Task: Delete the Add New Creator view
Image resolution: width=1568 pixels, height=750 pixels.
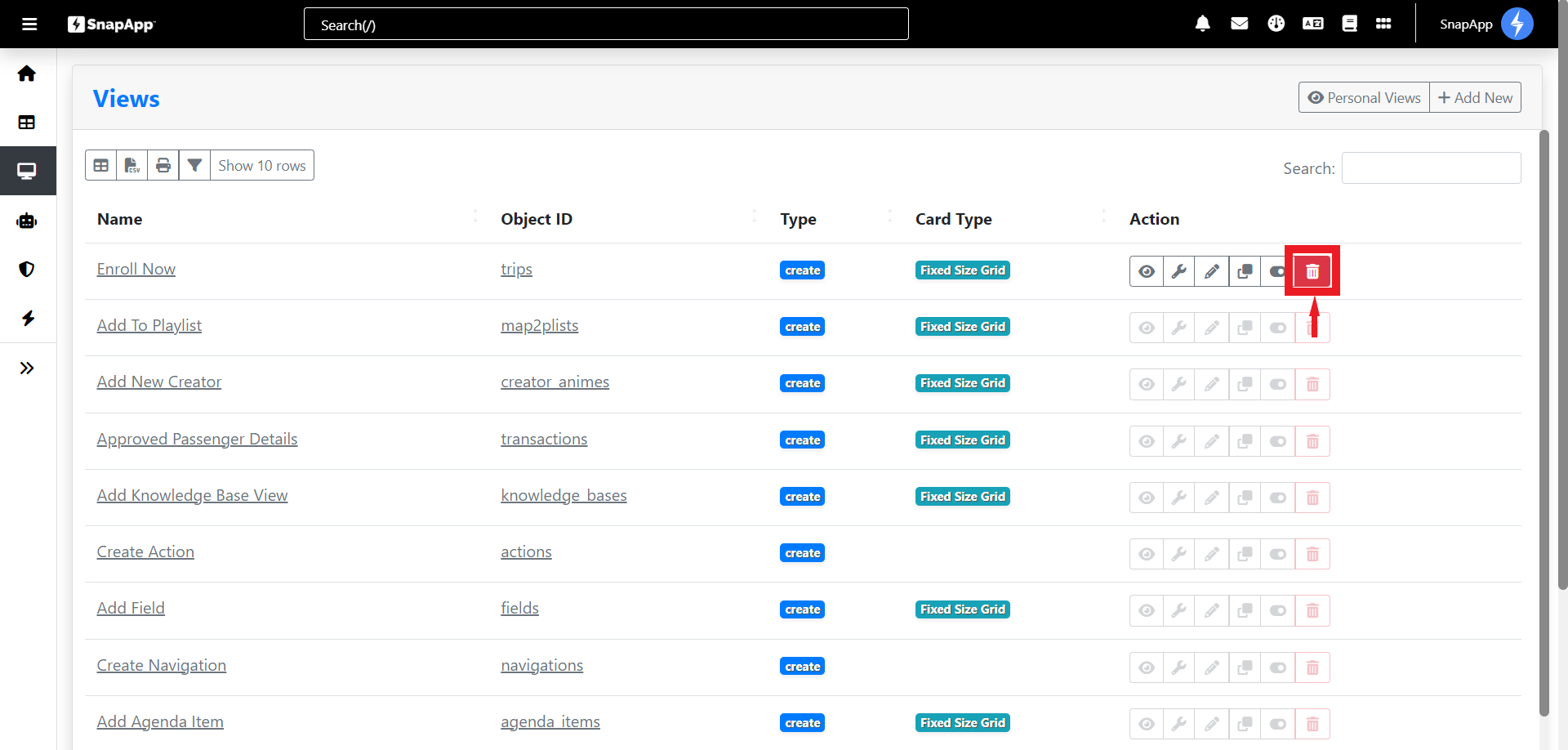Action: tap(1312, 384)
